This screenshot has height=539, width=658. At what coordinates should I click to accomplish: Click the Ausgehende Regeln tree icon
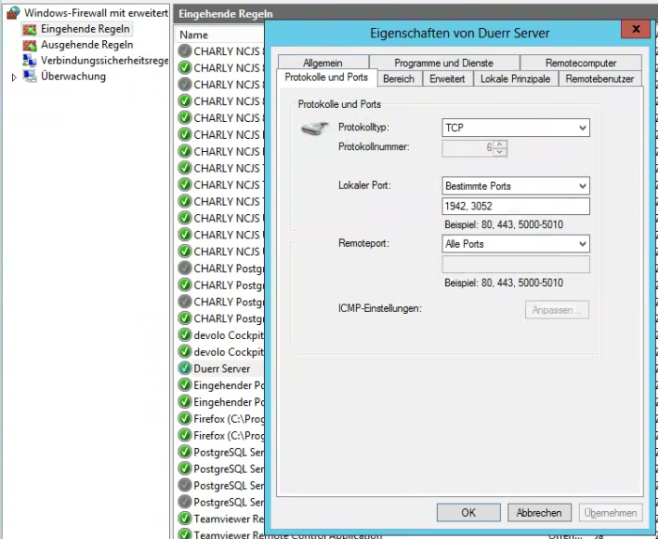click(30, 45)
